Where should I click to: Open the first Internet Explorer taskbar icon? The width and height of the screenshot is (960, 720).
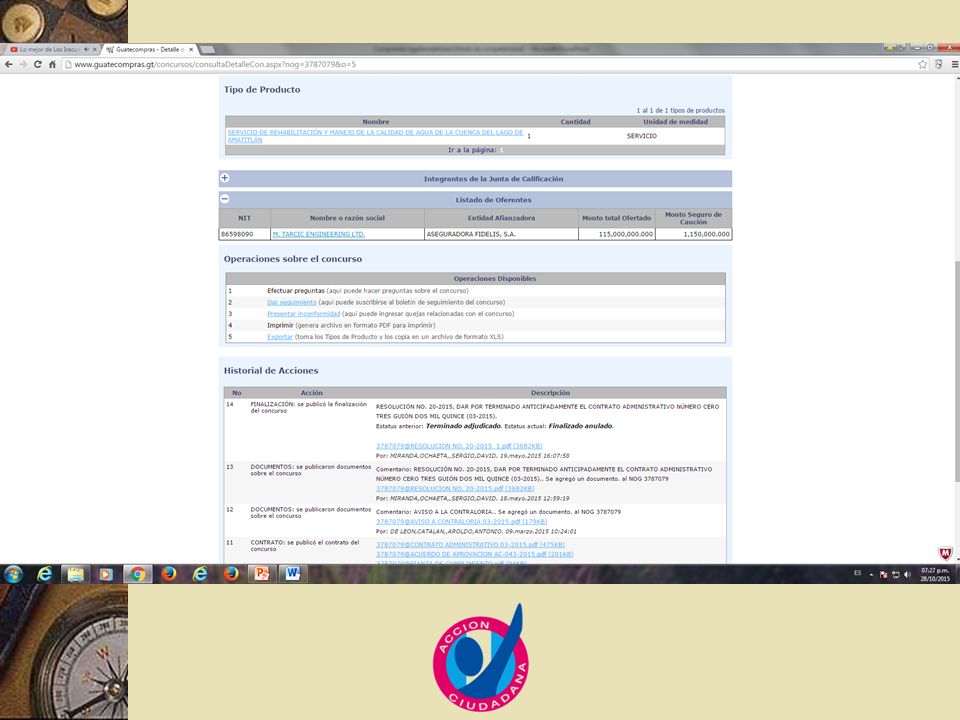pyautogui.click(x=44, y=574)
